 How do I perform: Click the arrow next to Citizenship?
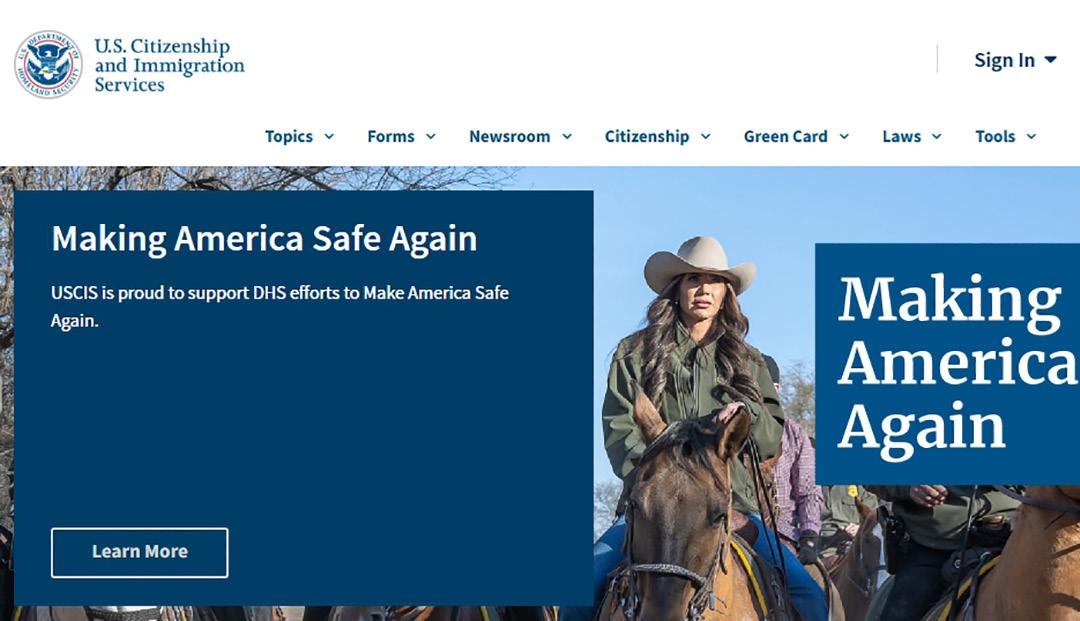click(x=706, y=136)
